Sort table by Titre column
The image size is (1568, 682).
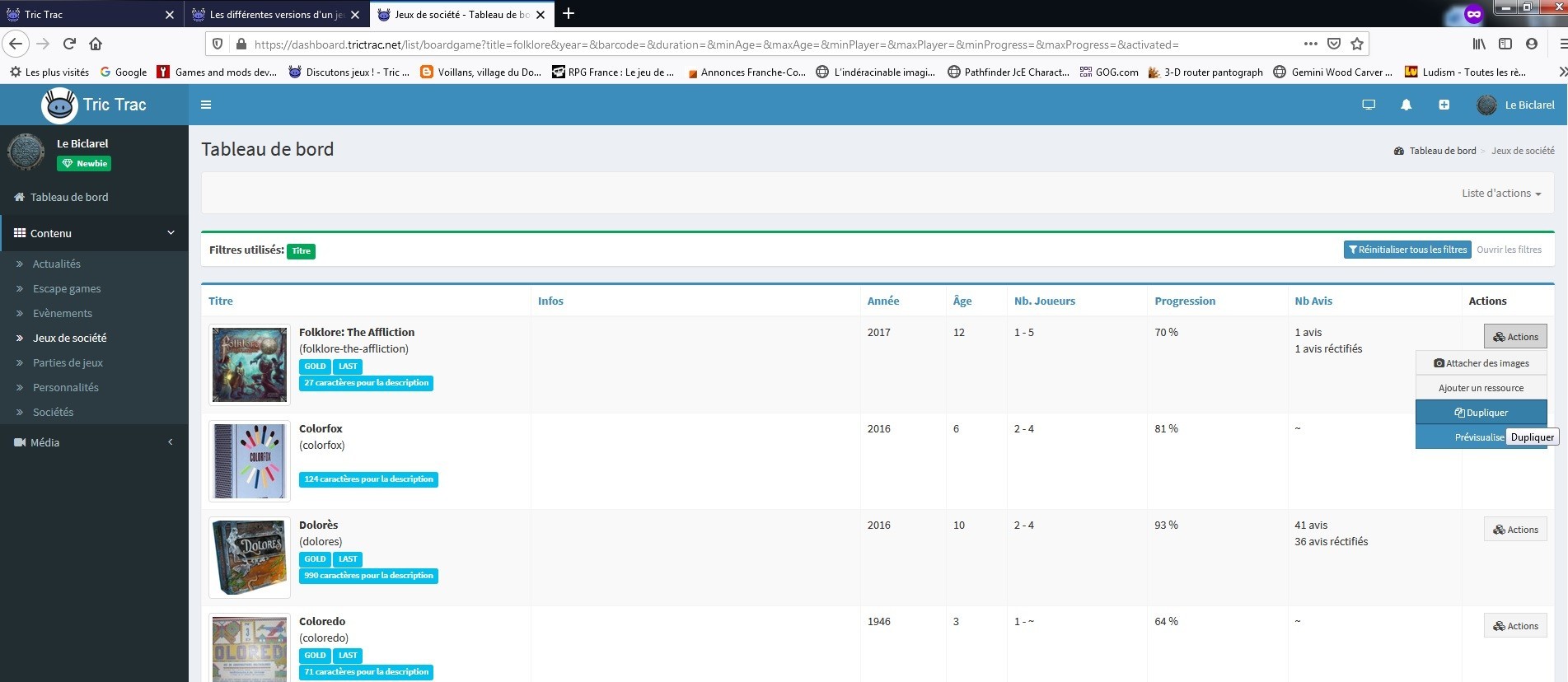click(x=221, y=301)
